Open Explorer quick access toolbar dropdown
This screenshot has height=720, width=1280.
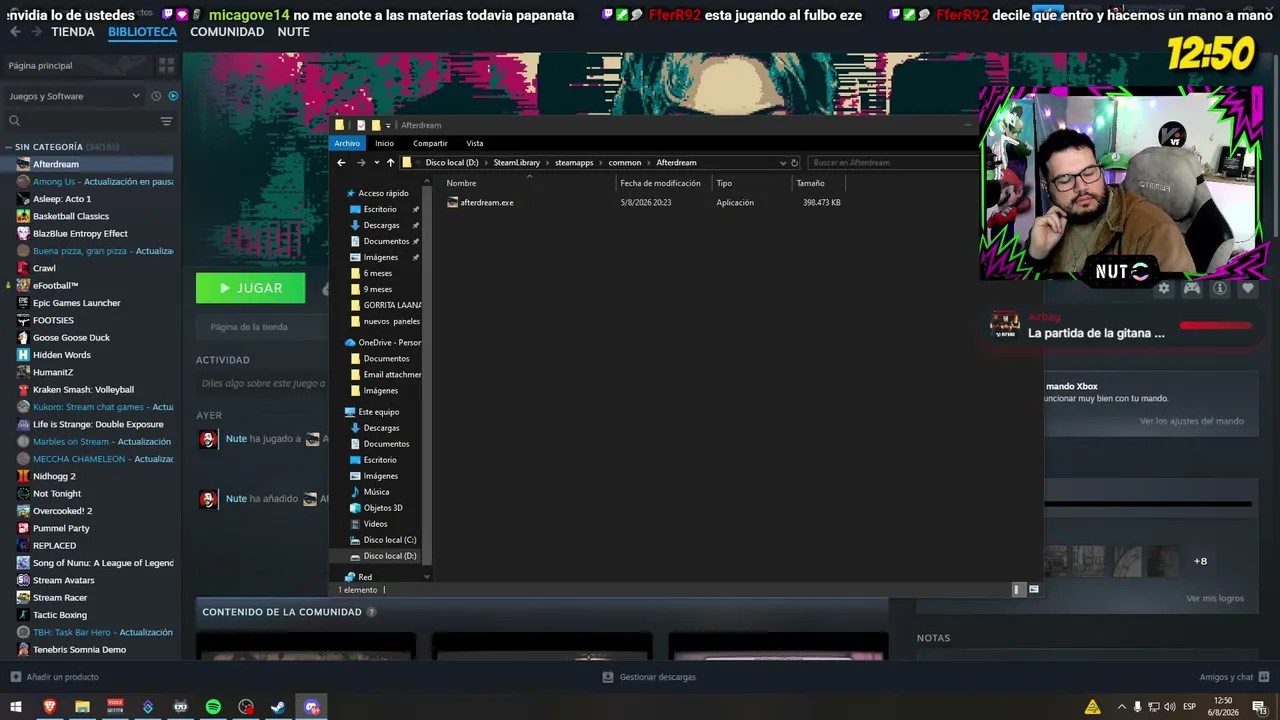click(388, 125)
